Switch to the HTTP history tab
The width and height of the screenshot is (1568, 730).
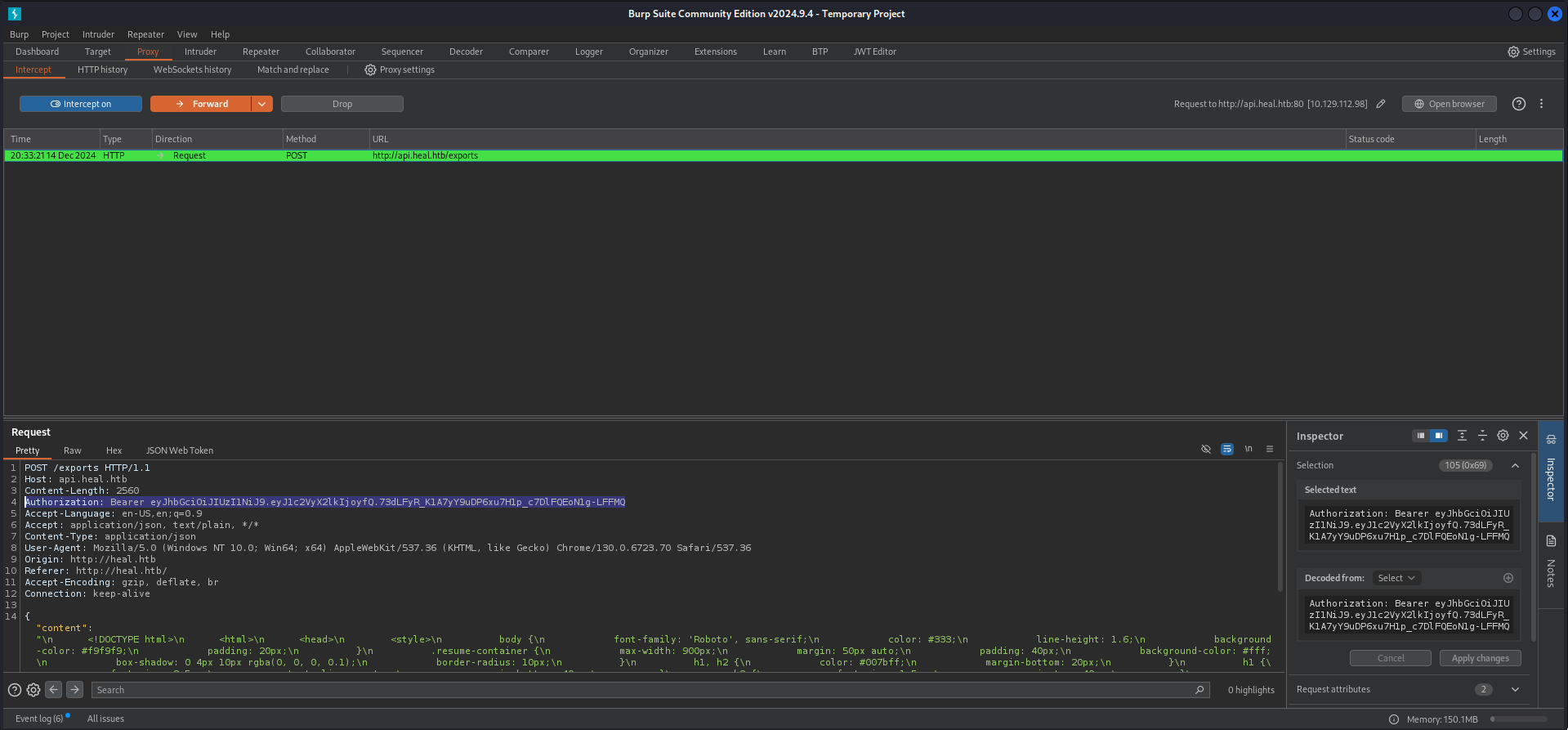[102, 70]
